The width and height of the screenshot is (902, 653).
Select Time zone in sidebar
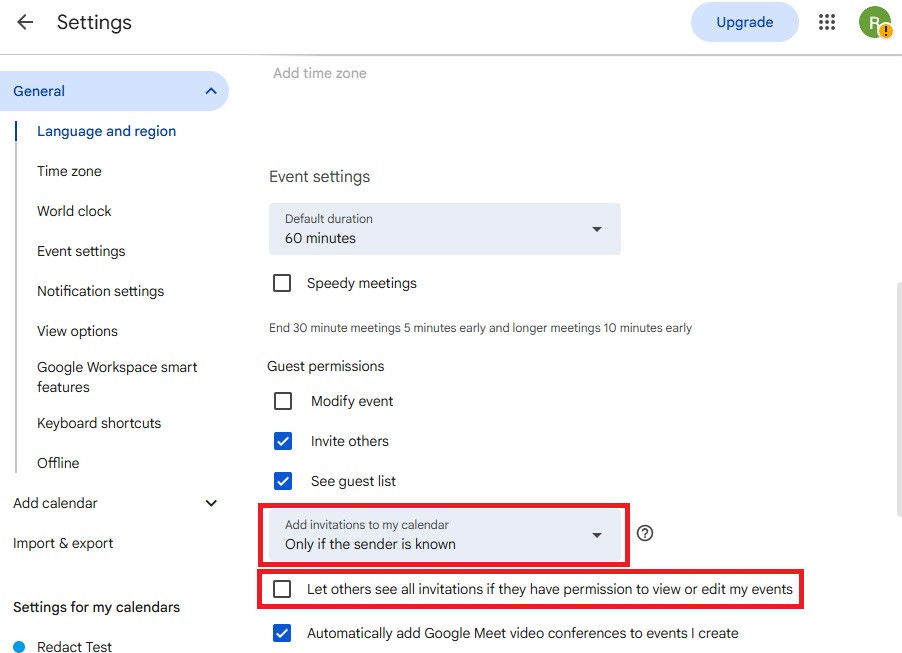click(69, 171)
